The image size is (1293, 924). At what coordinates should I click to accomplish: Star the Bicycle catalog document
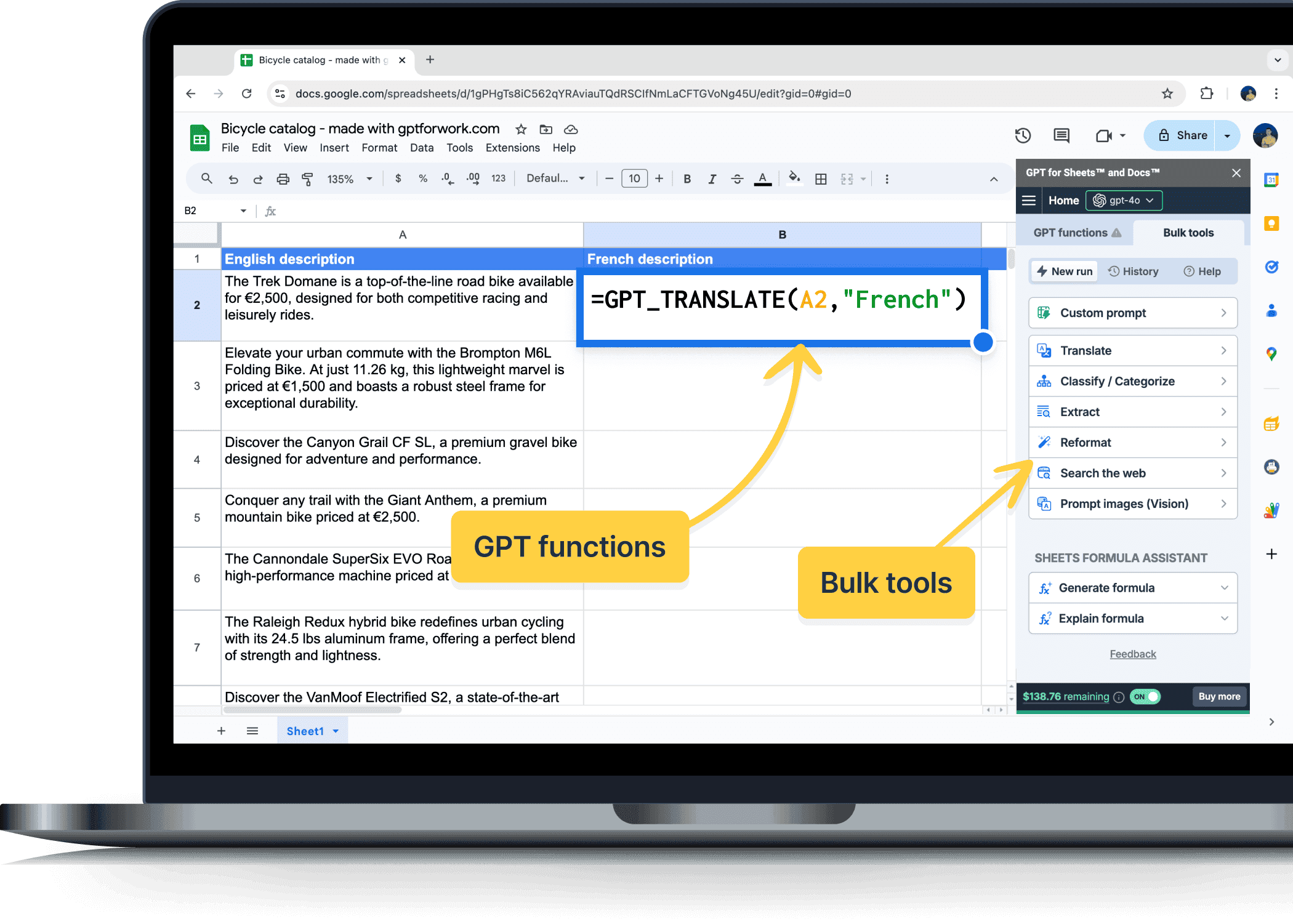(x=521, y=129)
